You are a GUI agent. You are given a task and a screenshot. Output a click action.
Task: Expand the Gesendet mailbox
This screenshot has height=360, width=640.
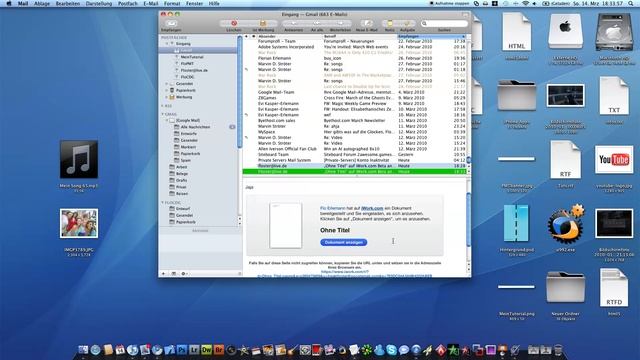[167, 84]
